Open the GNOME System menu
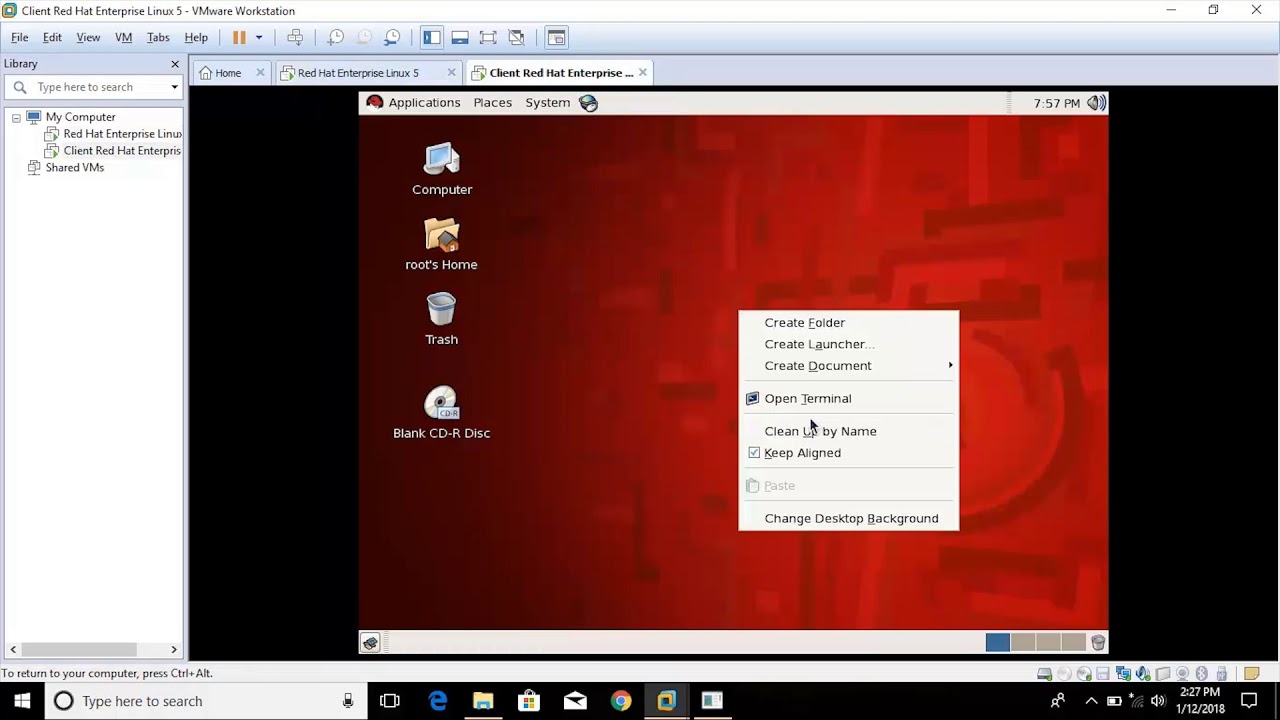This screenshot has height=720, width=1280. 547,103
